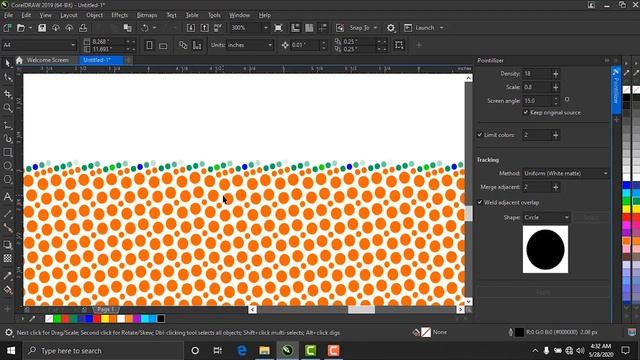The height and width of the screenshot is (360, 640).
Task: Set page to Portrait orientation
Action: (149, 45)
